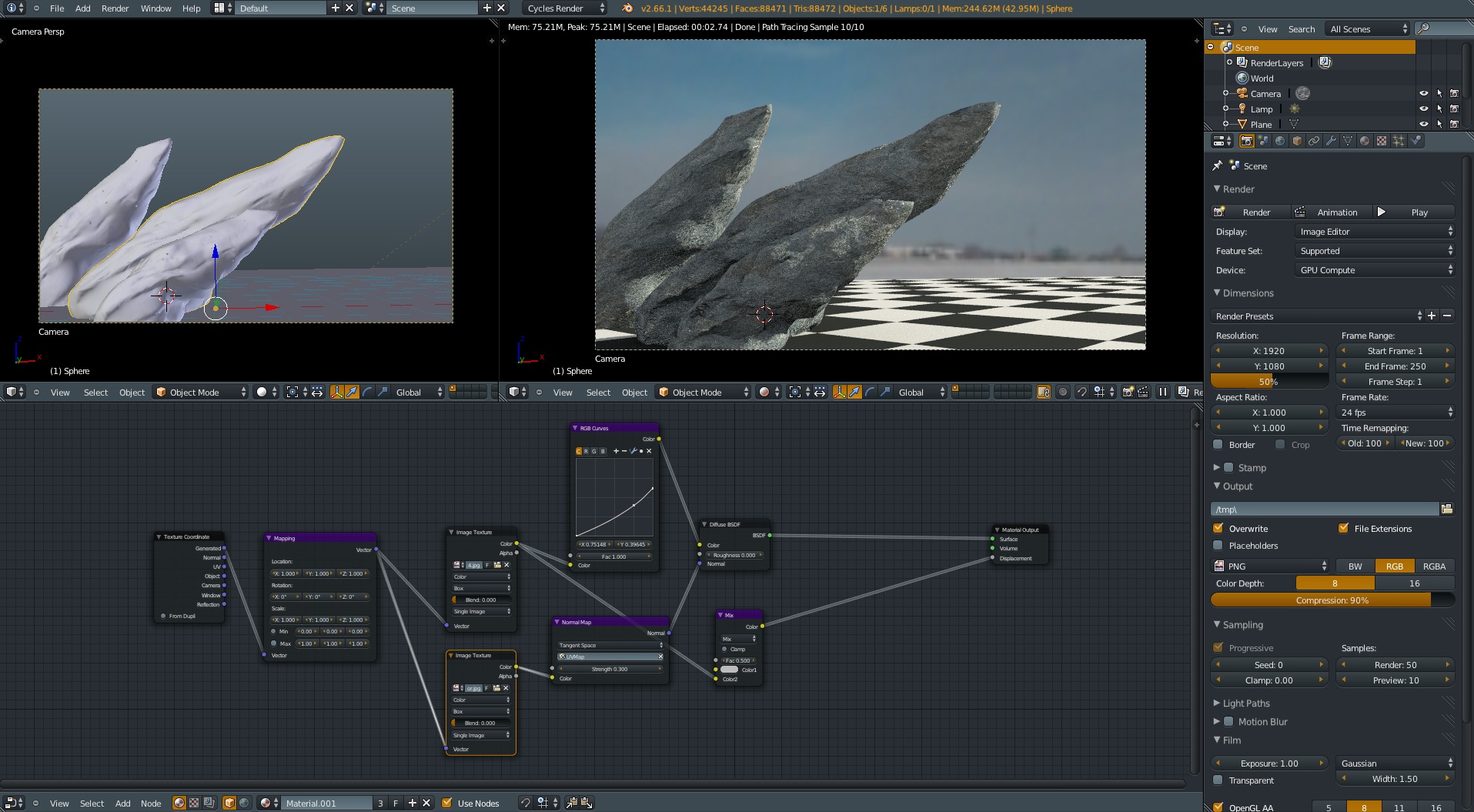Open the Device GPU Compute dropdown
The height and width of the screenshot is (812, 1474).
(1374, 270)
